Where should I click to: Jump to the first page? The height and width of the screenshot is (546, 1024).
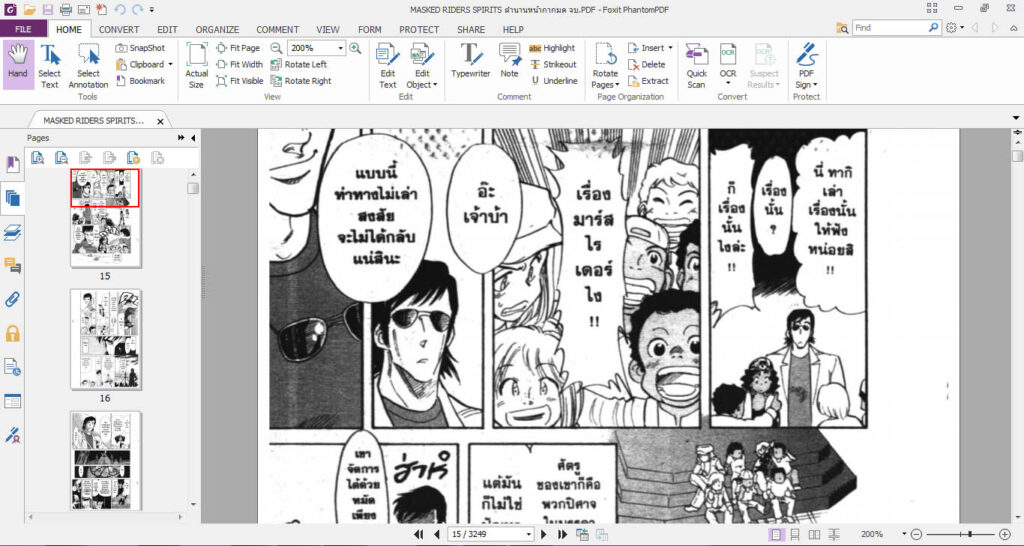pyautogui.click(x=419, y=534)
